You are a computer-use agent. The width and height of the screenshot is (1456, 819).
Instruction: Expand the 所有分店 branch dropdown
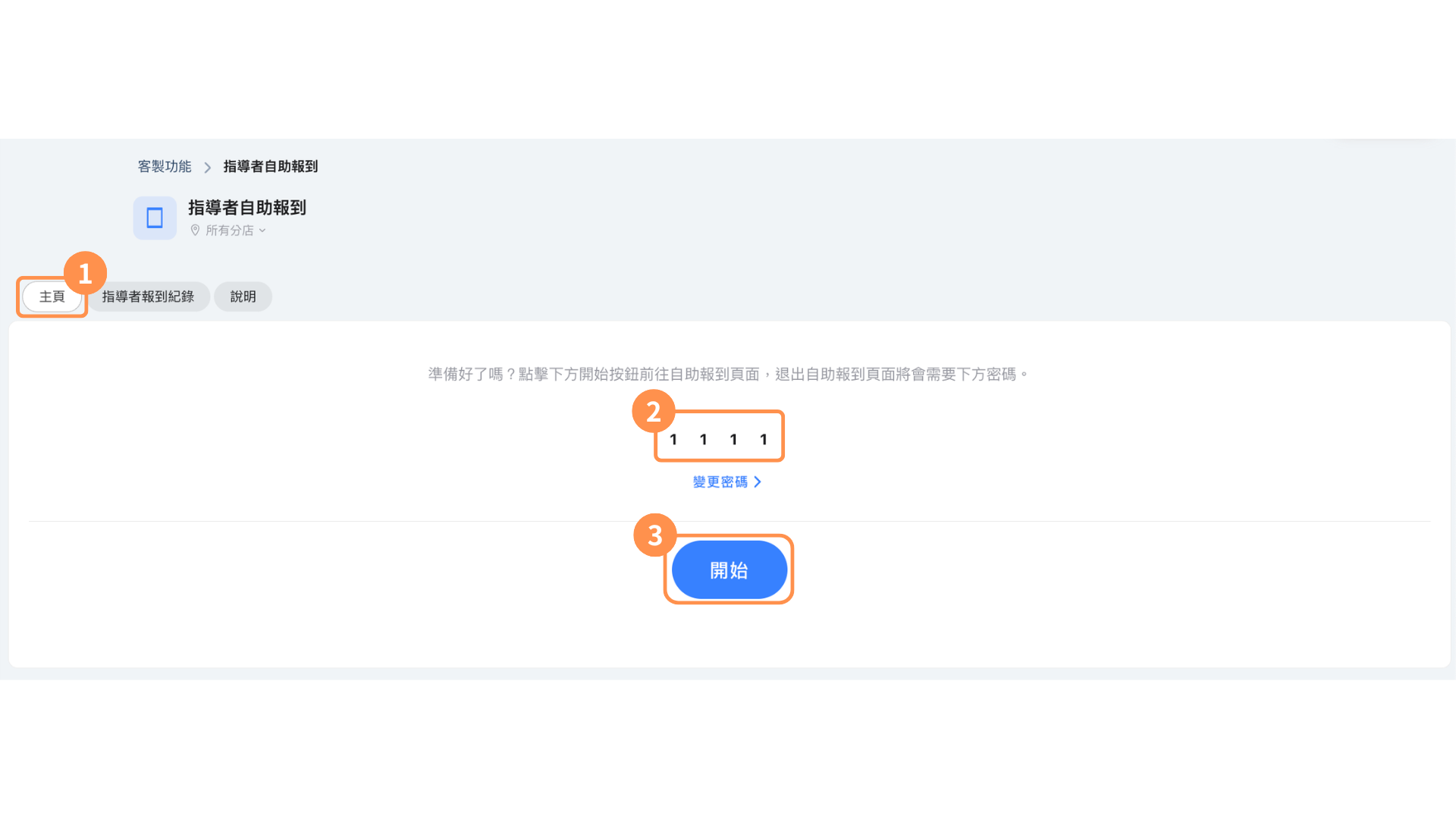point(228,230)
